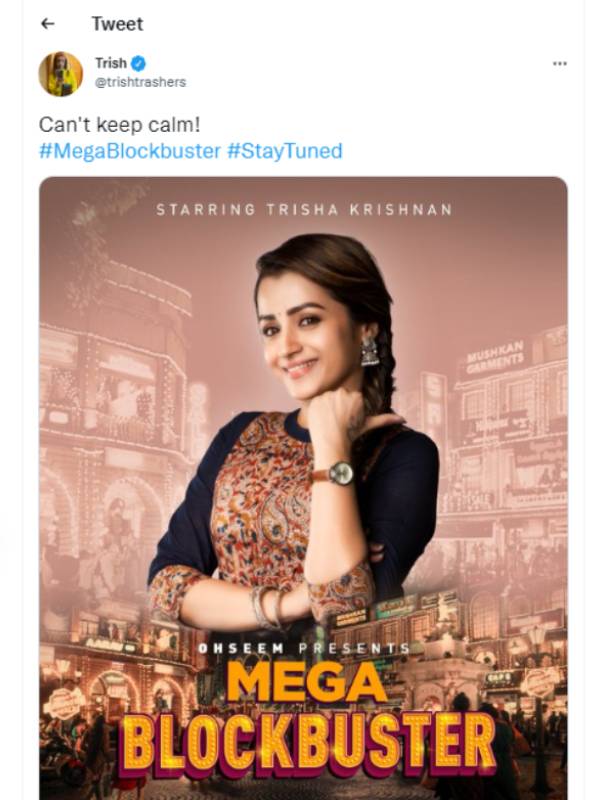Image resolution: width=600 pixels, height=800 pixels.
Task: Open the @trishtrashers handle
Action: point(140,82)
